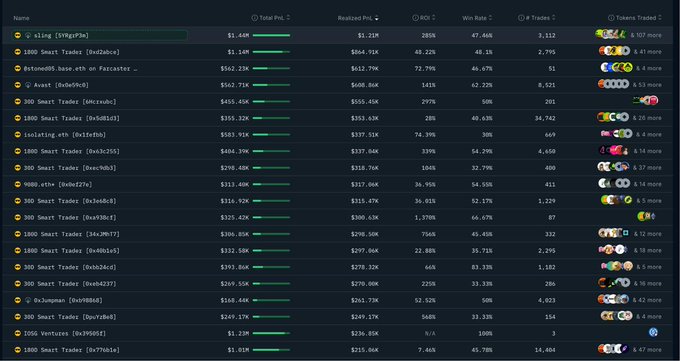The image size is (680, 361).
Task: Click the token icons in the 0xJumpman row
Action: 613,299
